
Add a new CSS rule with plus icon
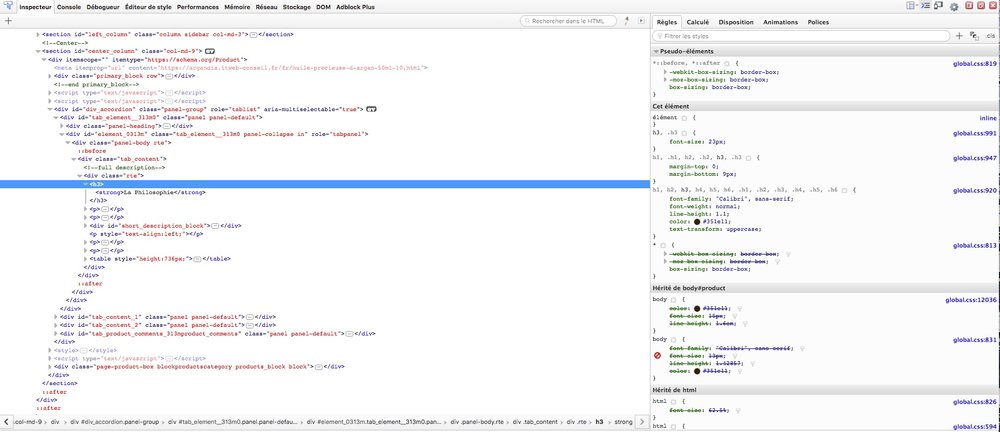pos(959,35)
